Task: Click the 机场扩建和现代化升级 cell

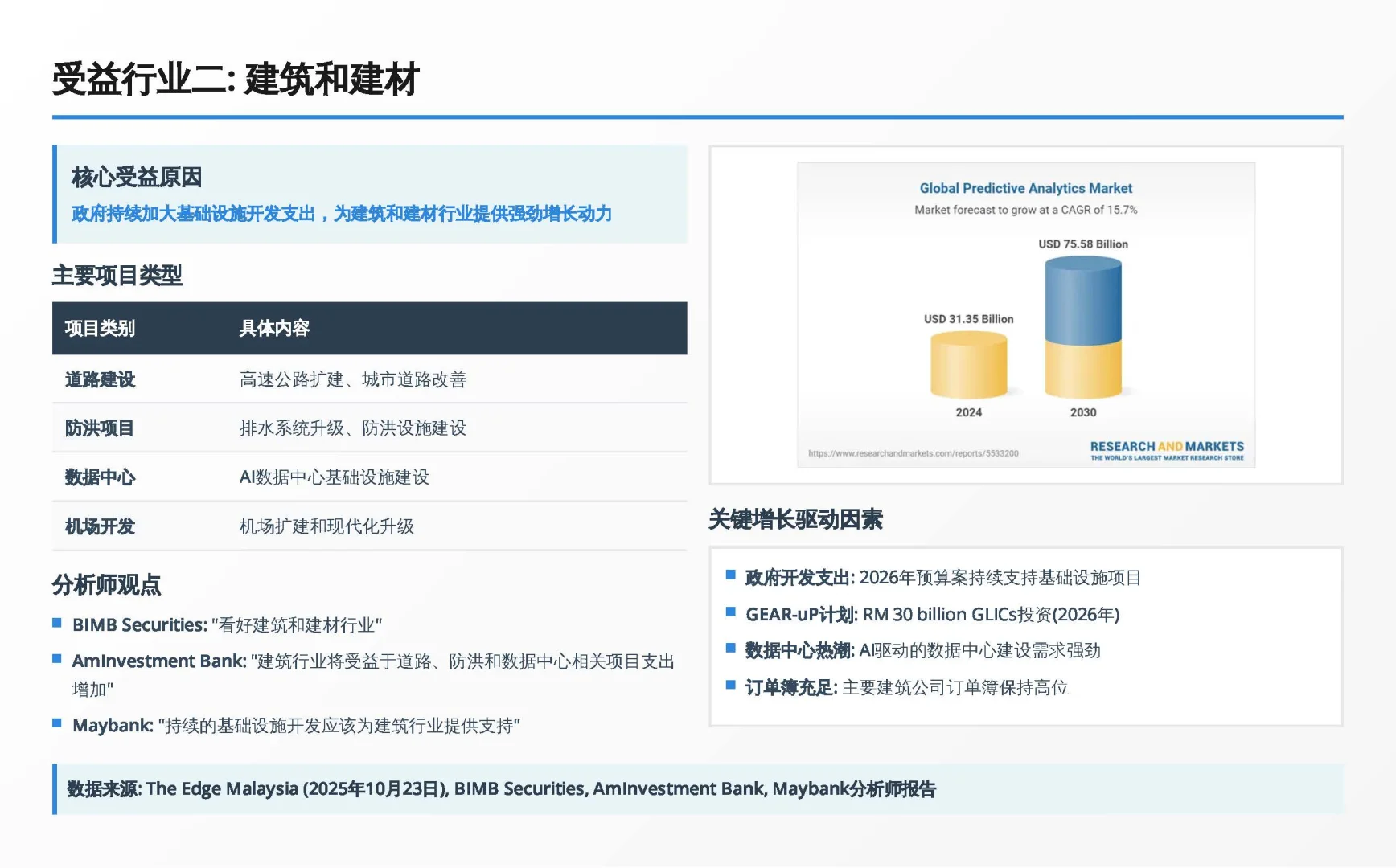Action: coord(326,526)
